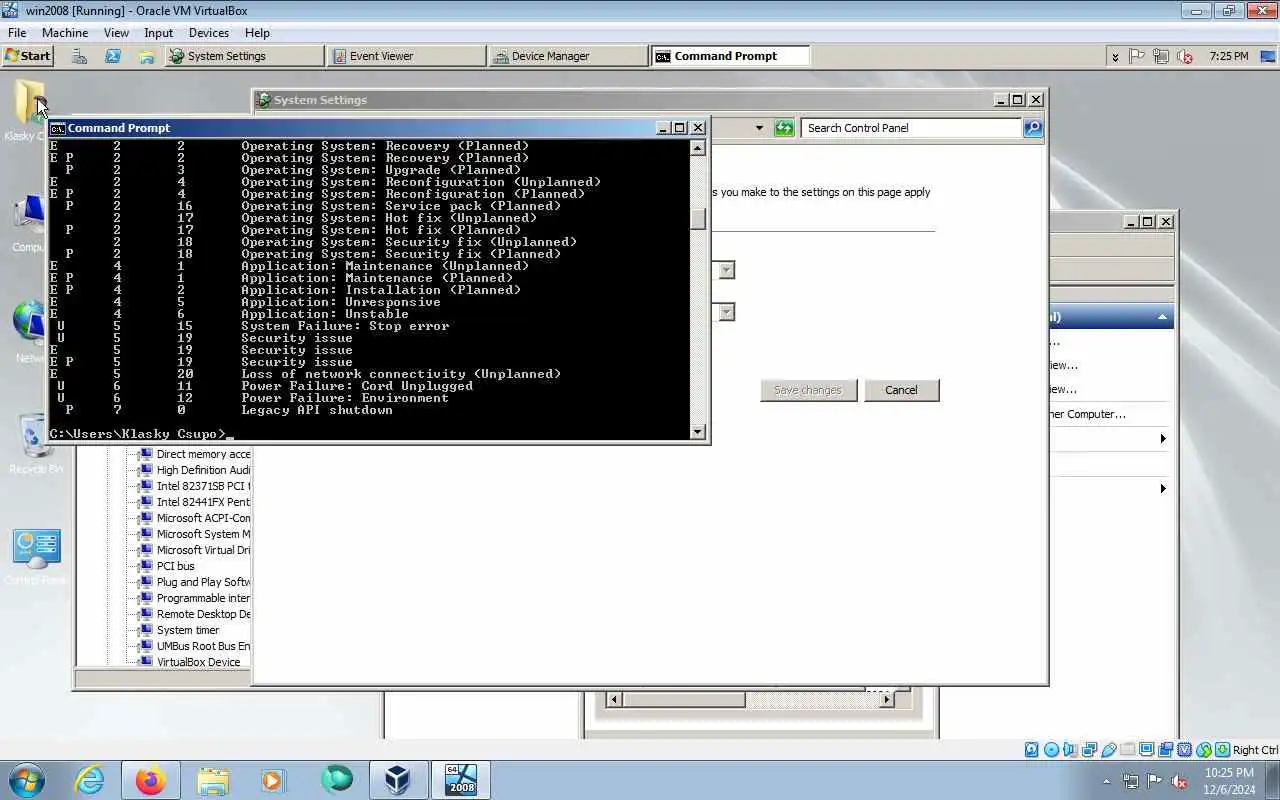The width and height of the screenshot is (1280, 800).
Task: Select UMBus Root Bus Enumerator device
Action: point(196,646)
